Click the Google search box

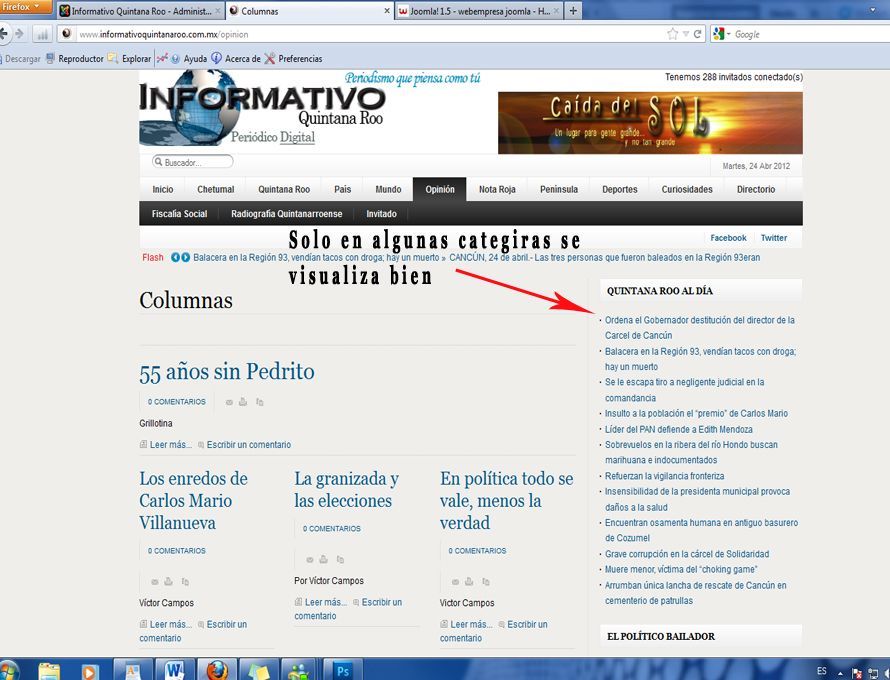point(809,34)
